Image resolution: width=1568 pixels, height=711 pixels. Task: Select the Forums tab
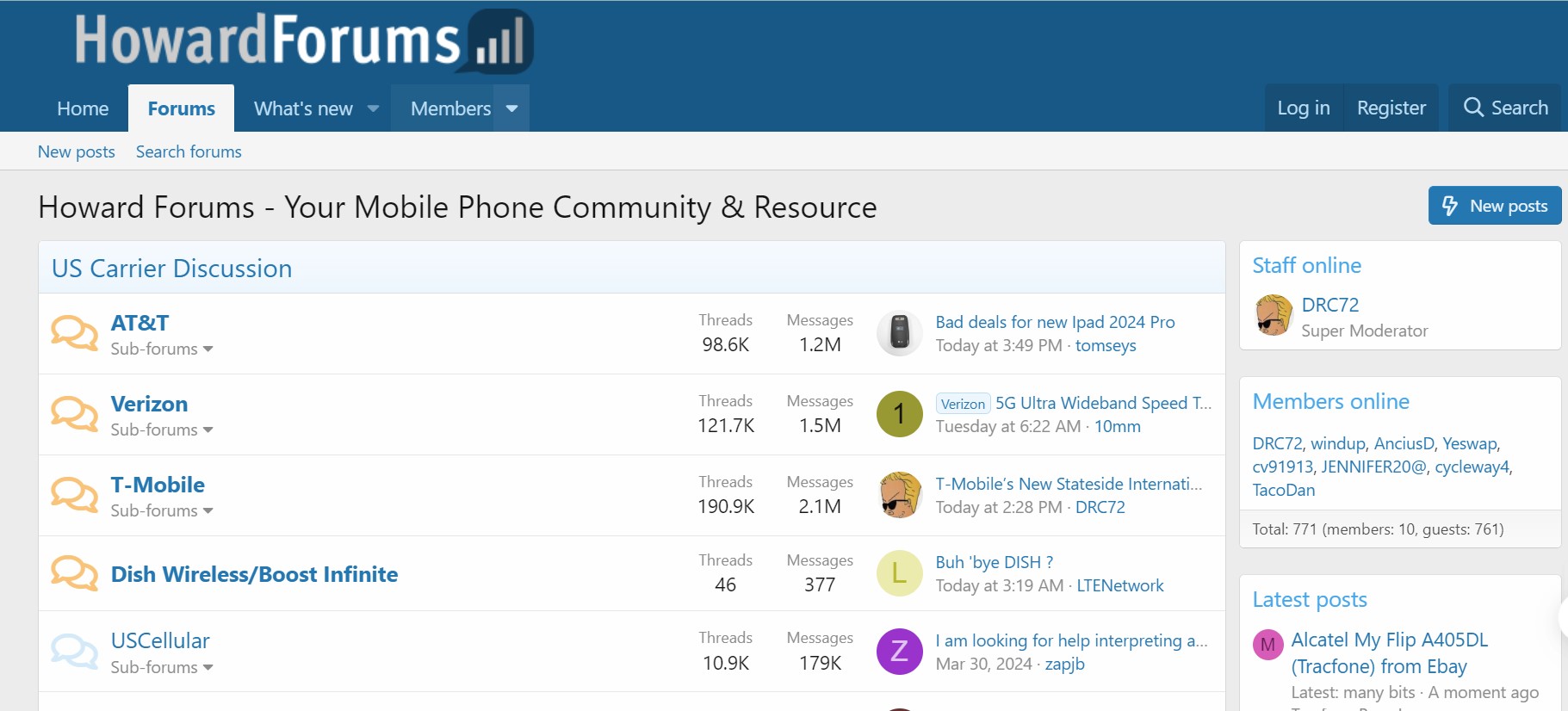point(181,108)
